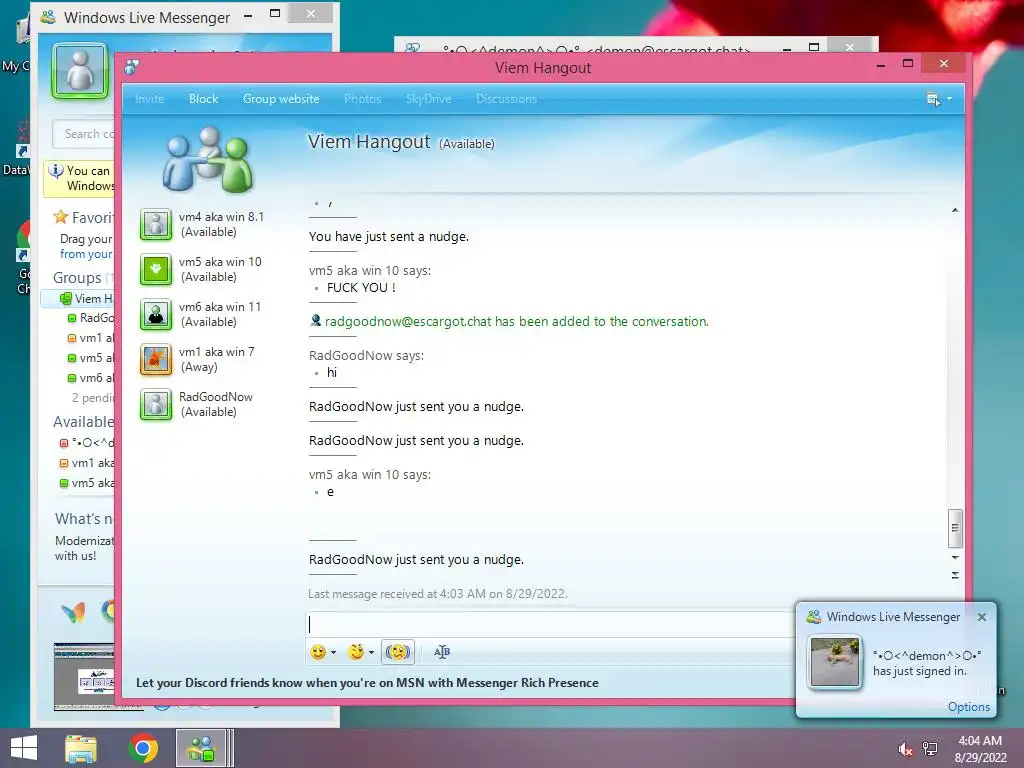Expand the show menu dropdown arrow

(x=950, y=99)
